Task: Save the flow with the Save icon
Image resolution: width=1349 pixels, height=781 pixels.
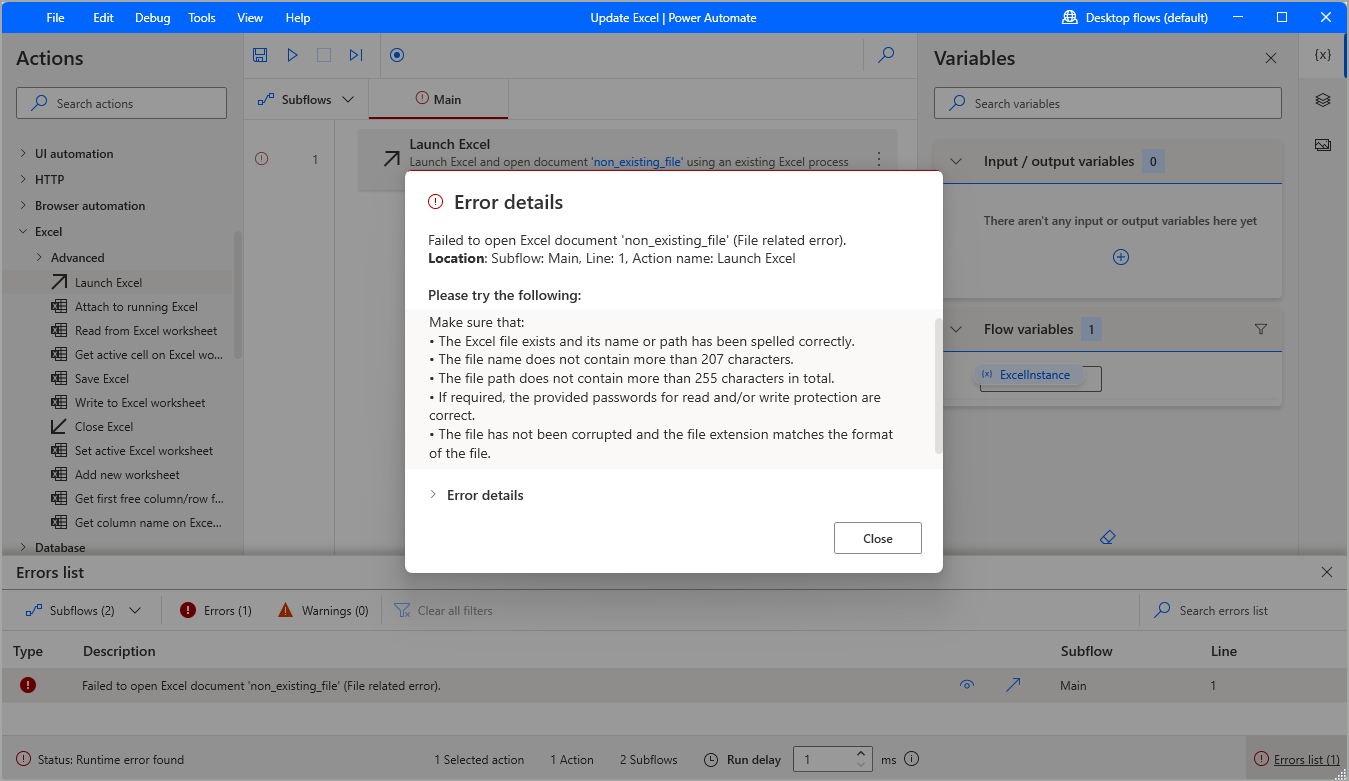Action: (x=260, y=55)
